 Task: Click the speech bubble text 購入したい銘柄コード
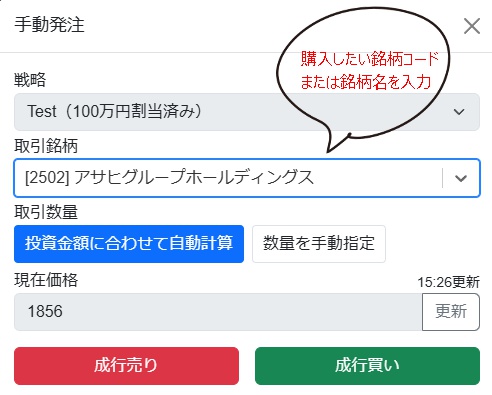click(370, 59)
